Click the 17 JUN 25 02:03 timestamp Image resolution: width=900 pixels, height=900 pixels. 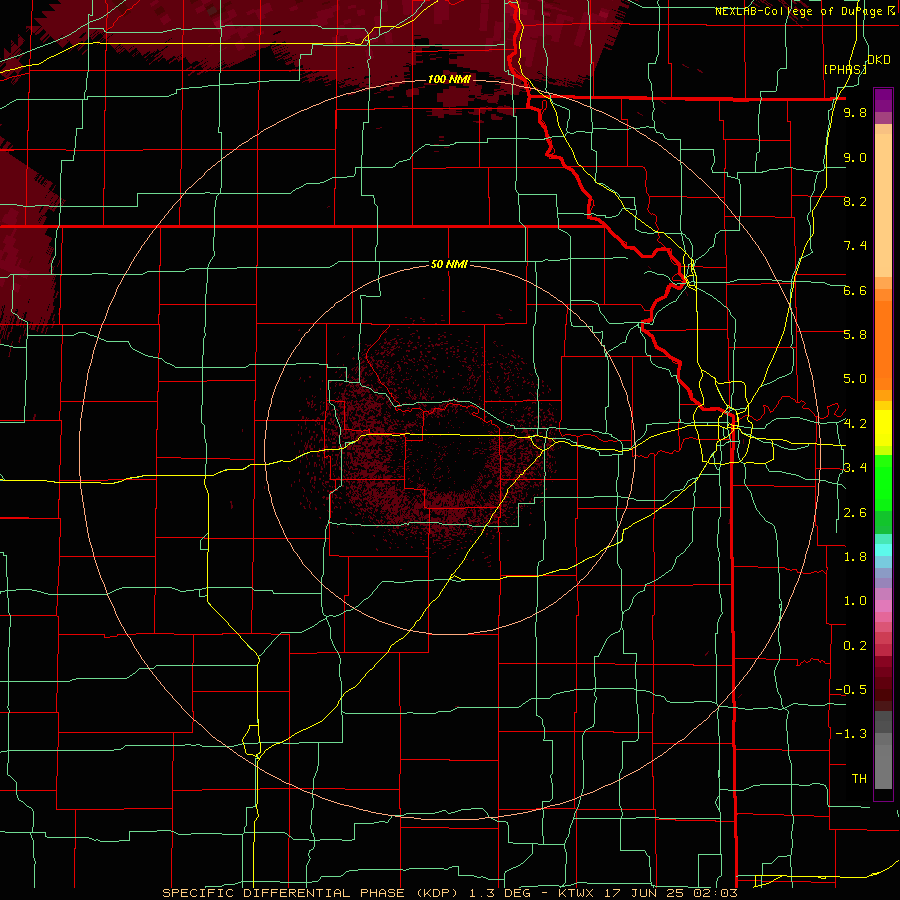pos(669,893)
